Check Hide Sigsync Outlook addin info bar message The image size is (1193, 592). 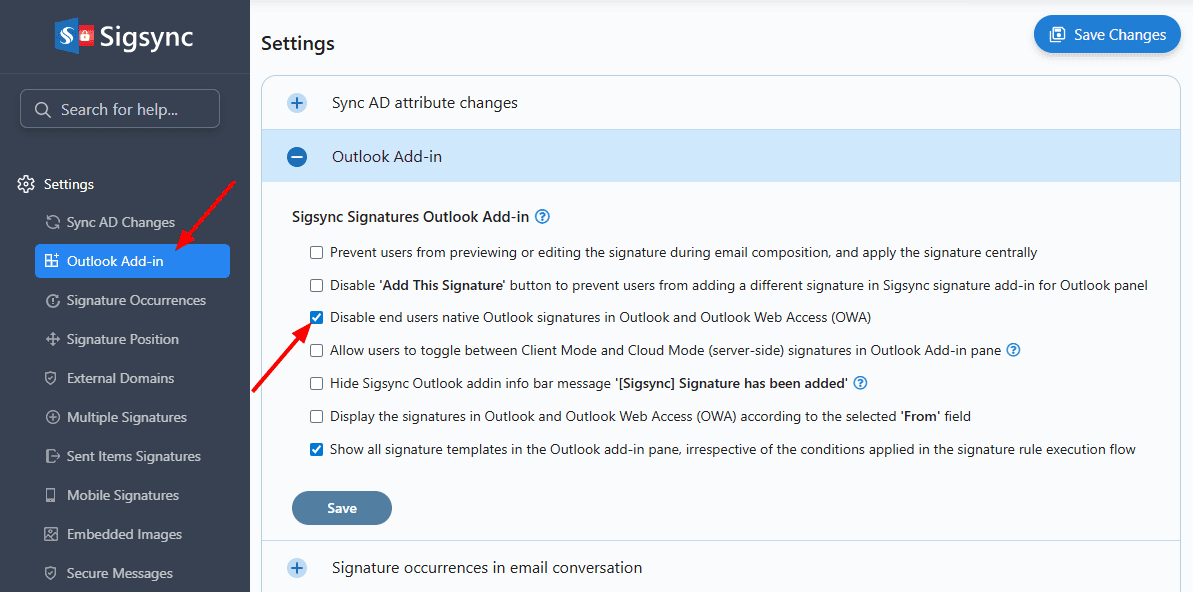[x=316, y=383]
